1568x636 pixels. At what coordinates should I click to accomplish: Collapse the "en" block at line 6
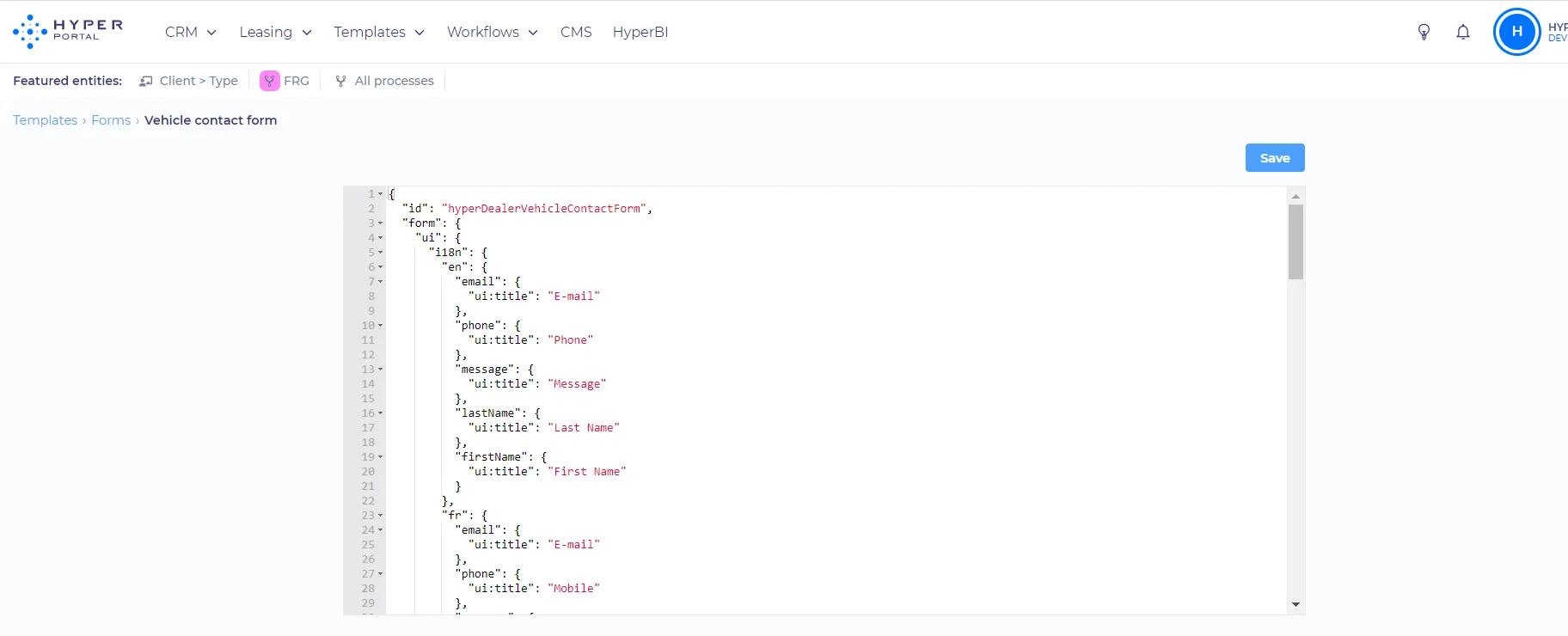pyautogui.click(x=381, y=267)
